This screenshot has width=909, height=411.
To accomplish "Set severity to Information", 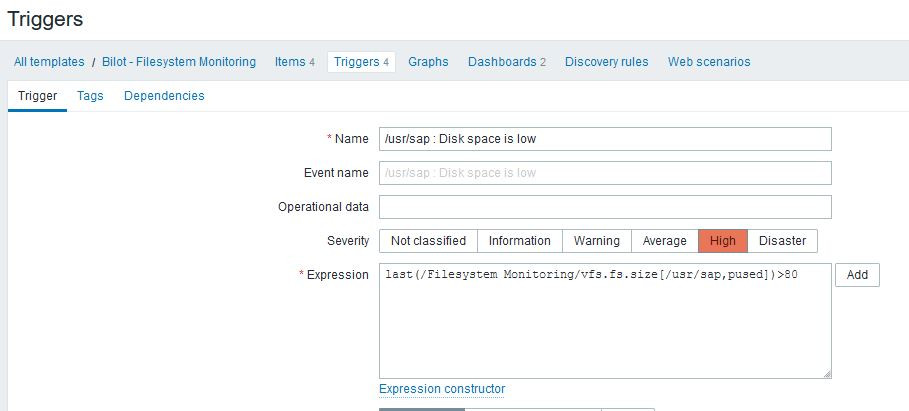I will [x=519, y=241].
